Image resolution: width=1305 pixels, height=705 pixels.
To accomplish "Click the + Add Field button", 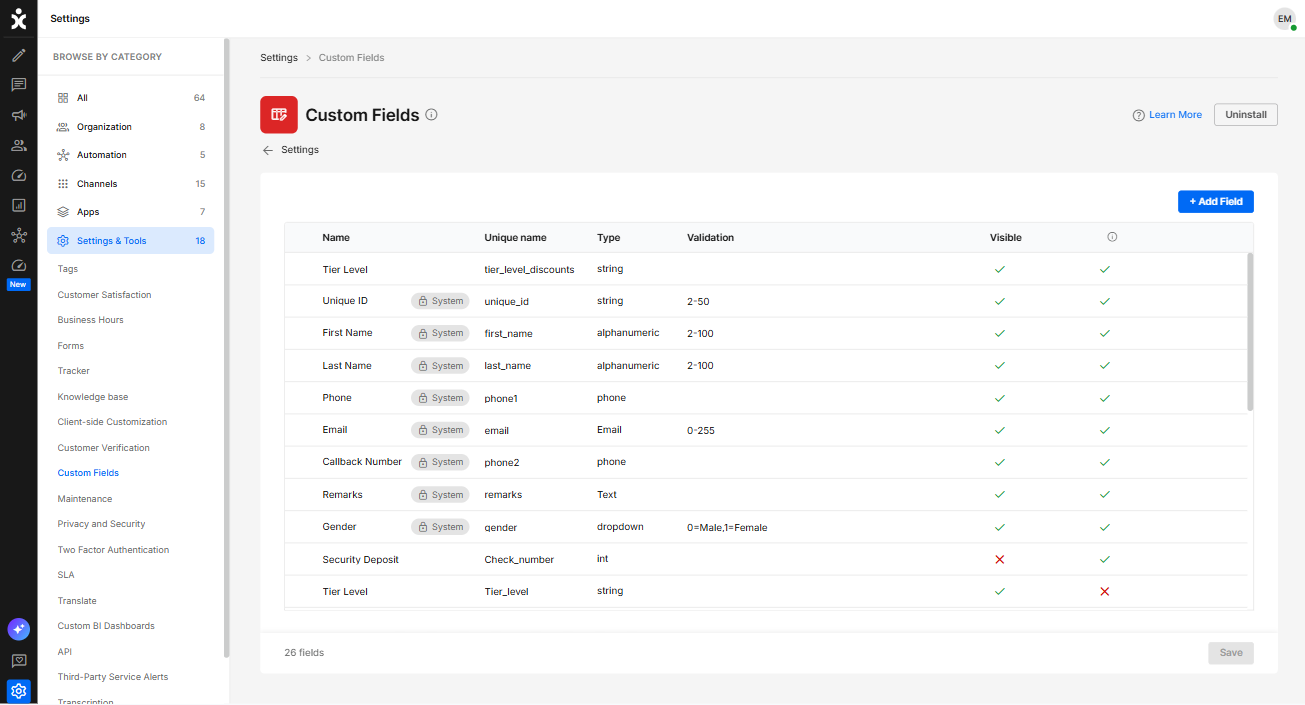I will pos(1215,202).
